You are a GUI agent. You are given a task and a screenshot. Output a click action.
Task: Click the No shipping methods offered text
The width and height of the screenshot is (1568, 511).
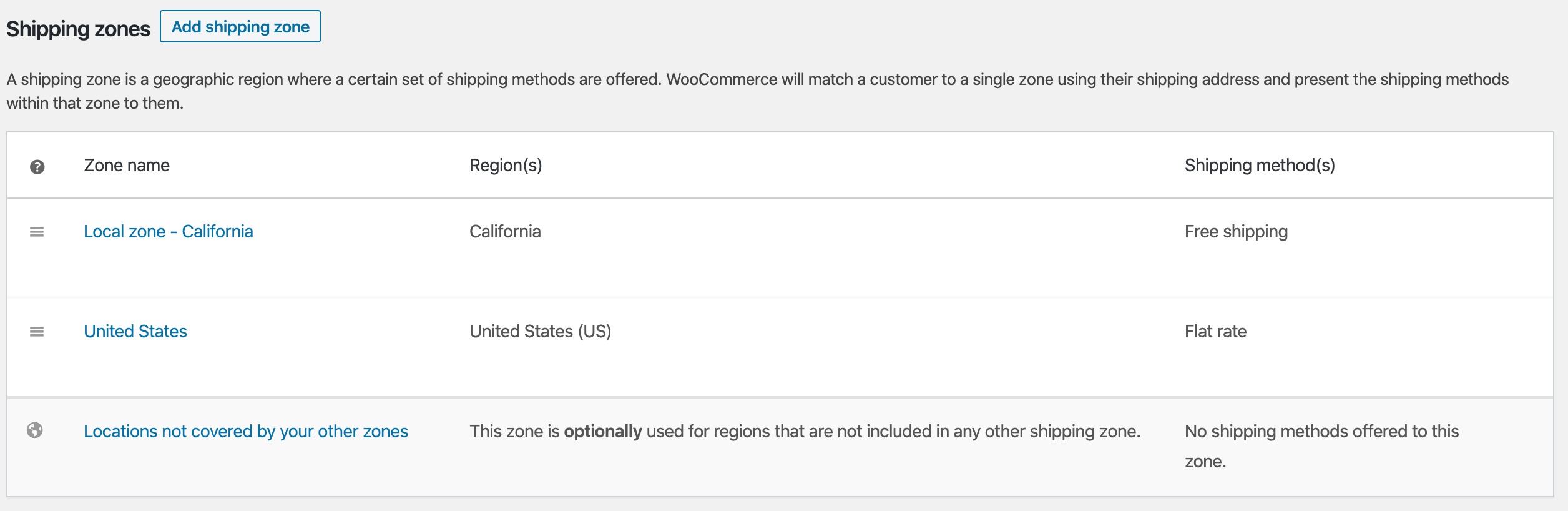1321,446
